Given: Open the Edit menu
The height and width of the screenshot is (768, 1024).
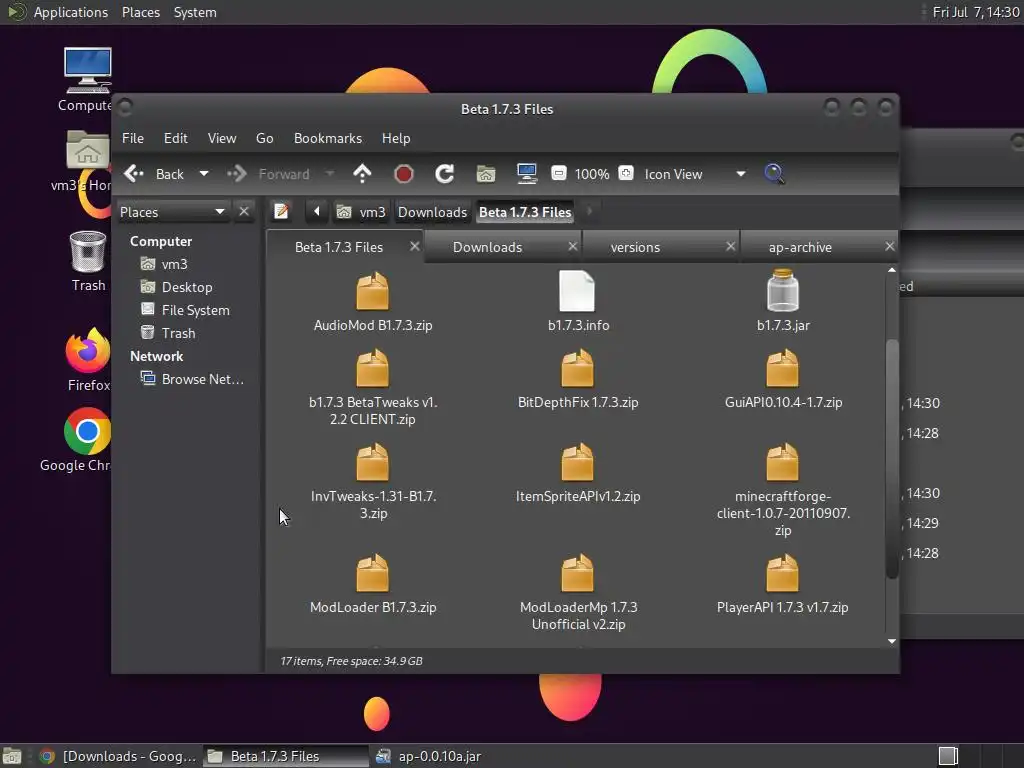Looking at the screenshot, I should pyautogui.click(x=176, y=138).
